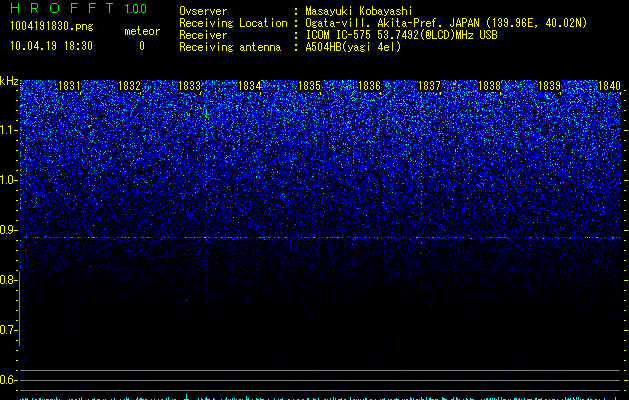The image size is (629, 400).
Task: Click the 1831 time marker
Action: (x=69, y=86)
